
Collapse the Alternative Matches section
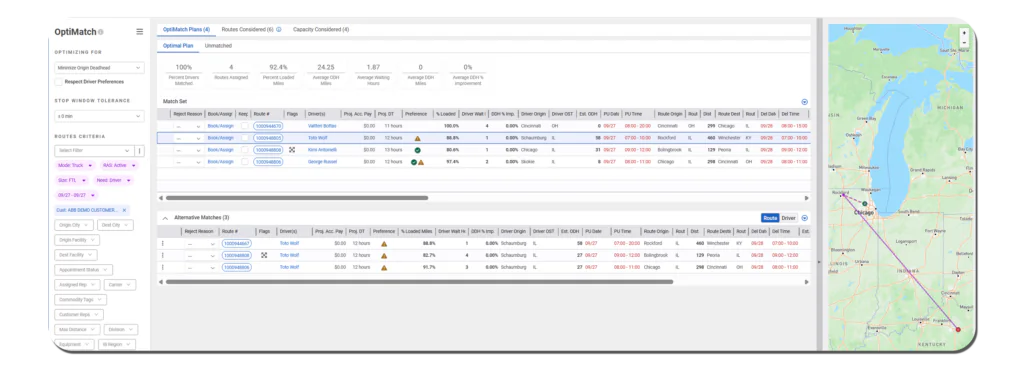165,218
